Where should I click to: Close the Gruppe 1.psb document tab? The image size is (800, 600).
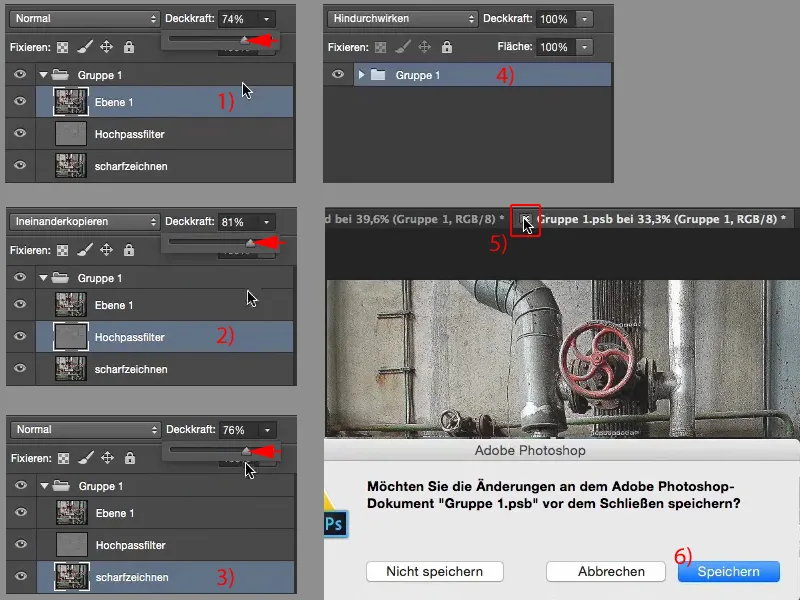point(524,219)
